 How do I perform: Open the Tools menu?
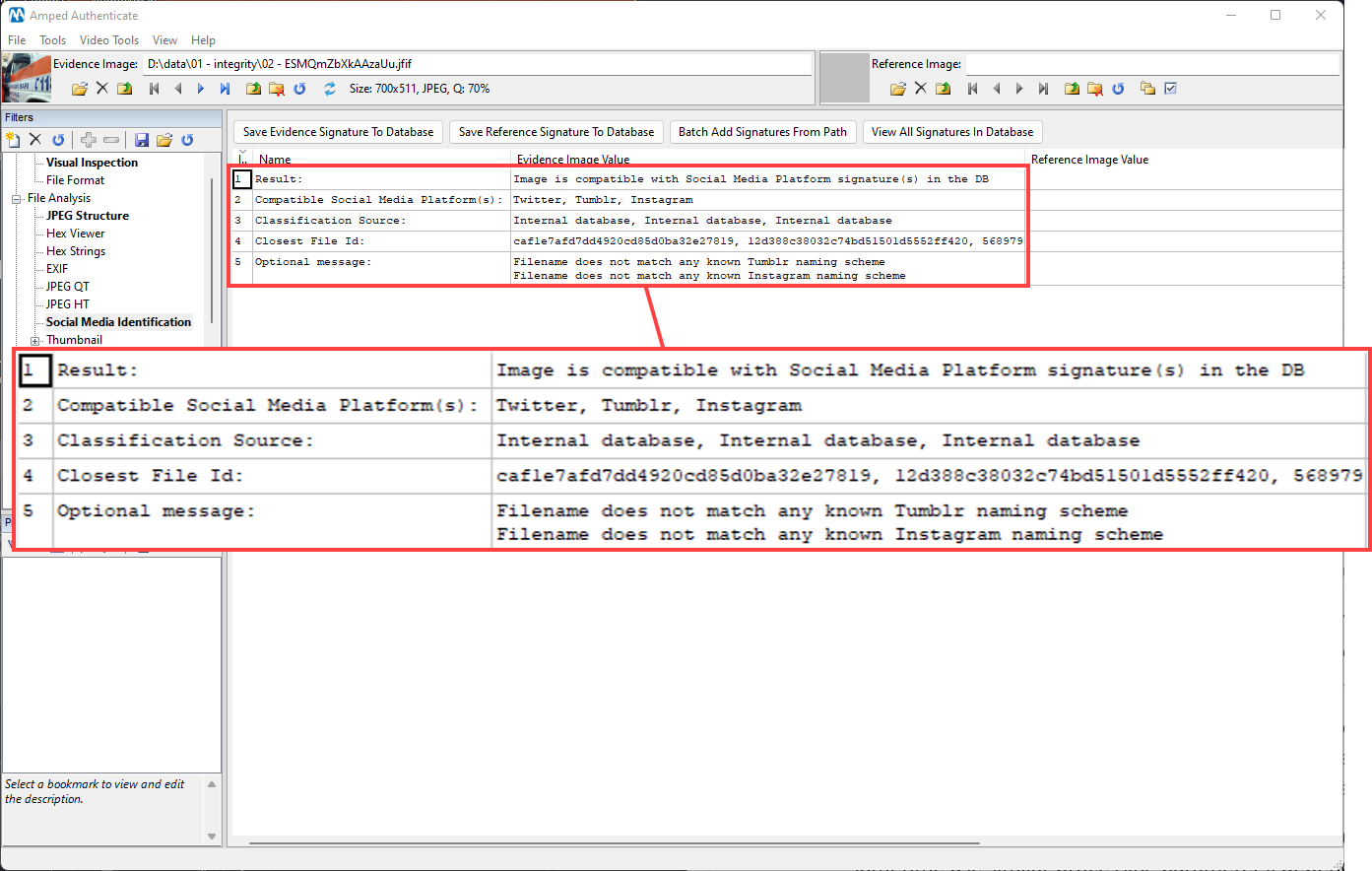pos(52,40)
